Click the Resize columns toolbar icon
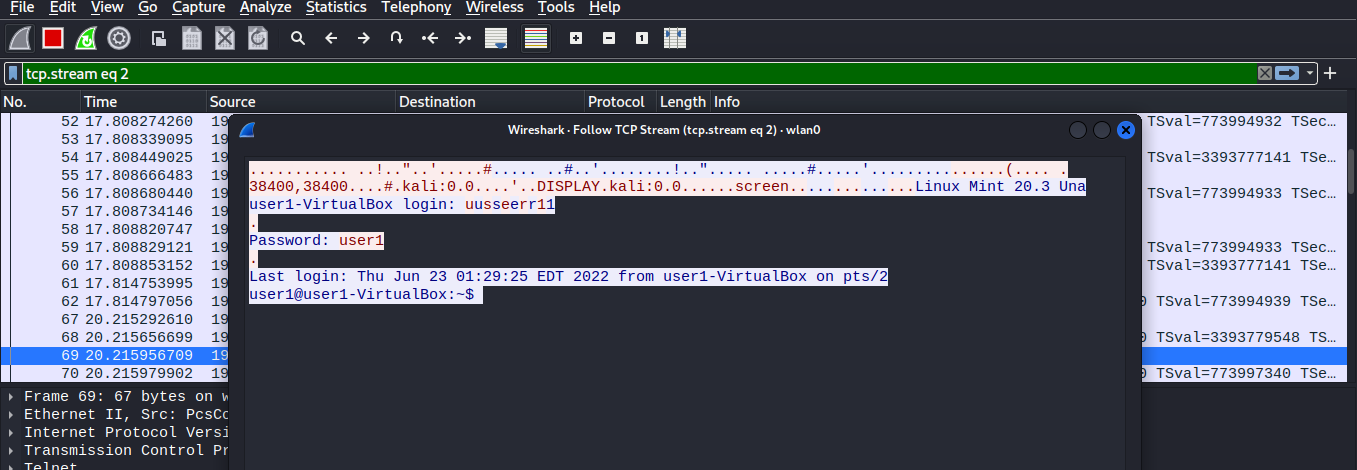This screenshot has height=470, width=1357. 675,38
